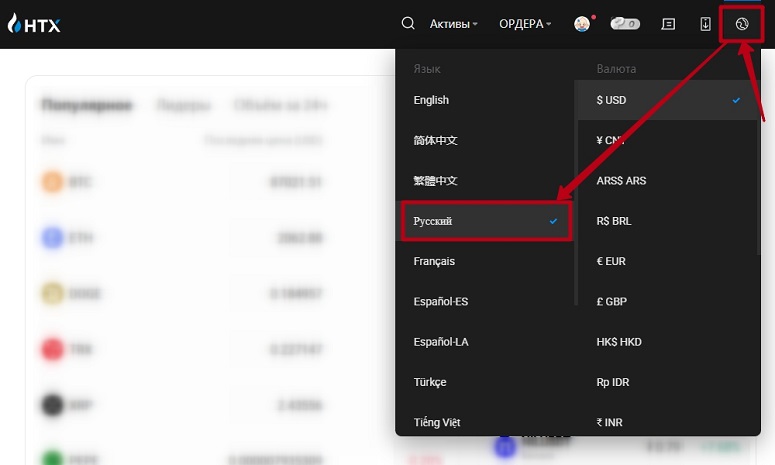Click the red TRX coin icon
This screenshot has height=465, width=775.
click(x=52, y=349)
